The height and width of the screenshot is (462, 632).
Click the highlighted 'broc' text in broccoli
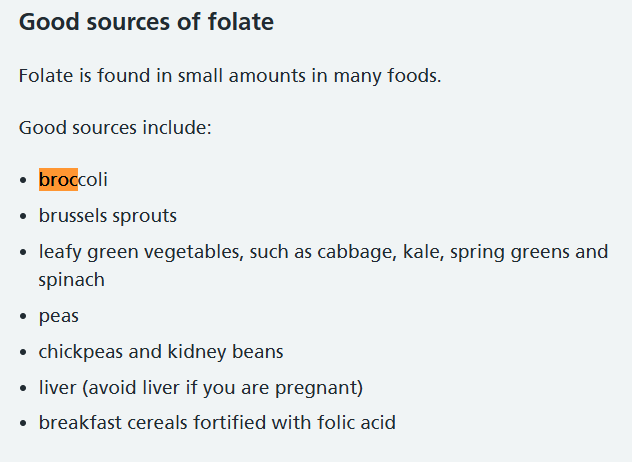click(58, 180)
